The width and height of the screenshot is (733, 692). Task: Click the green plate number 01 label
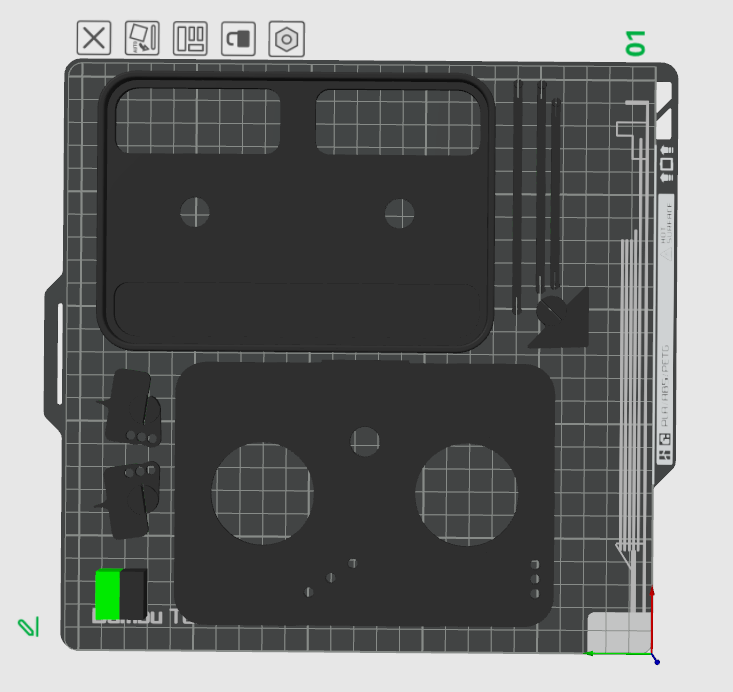coord(635,42)
